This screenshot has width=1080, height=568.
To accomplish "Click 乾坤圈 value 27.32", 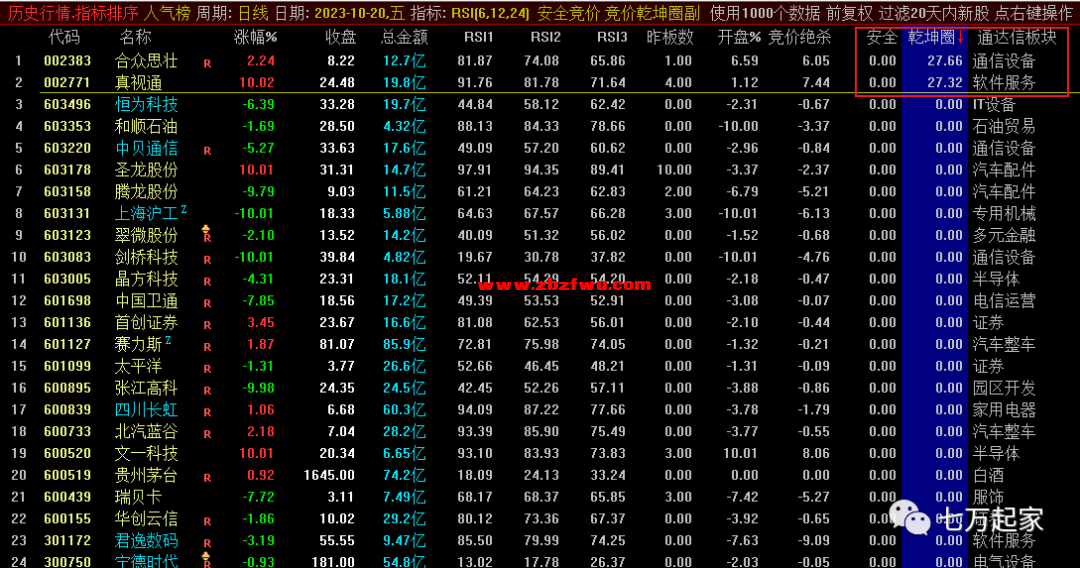I will pyautogui.click(x=944, y=83).
